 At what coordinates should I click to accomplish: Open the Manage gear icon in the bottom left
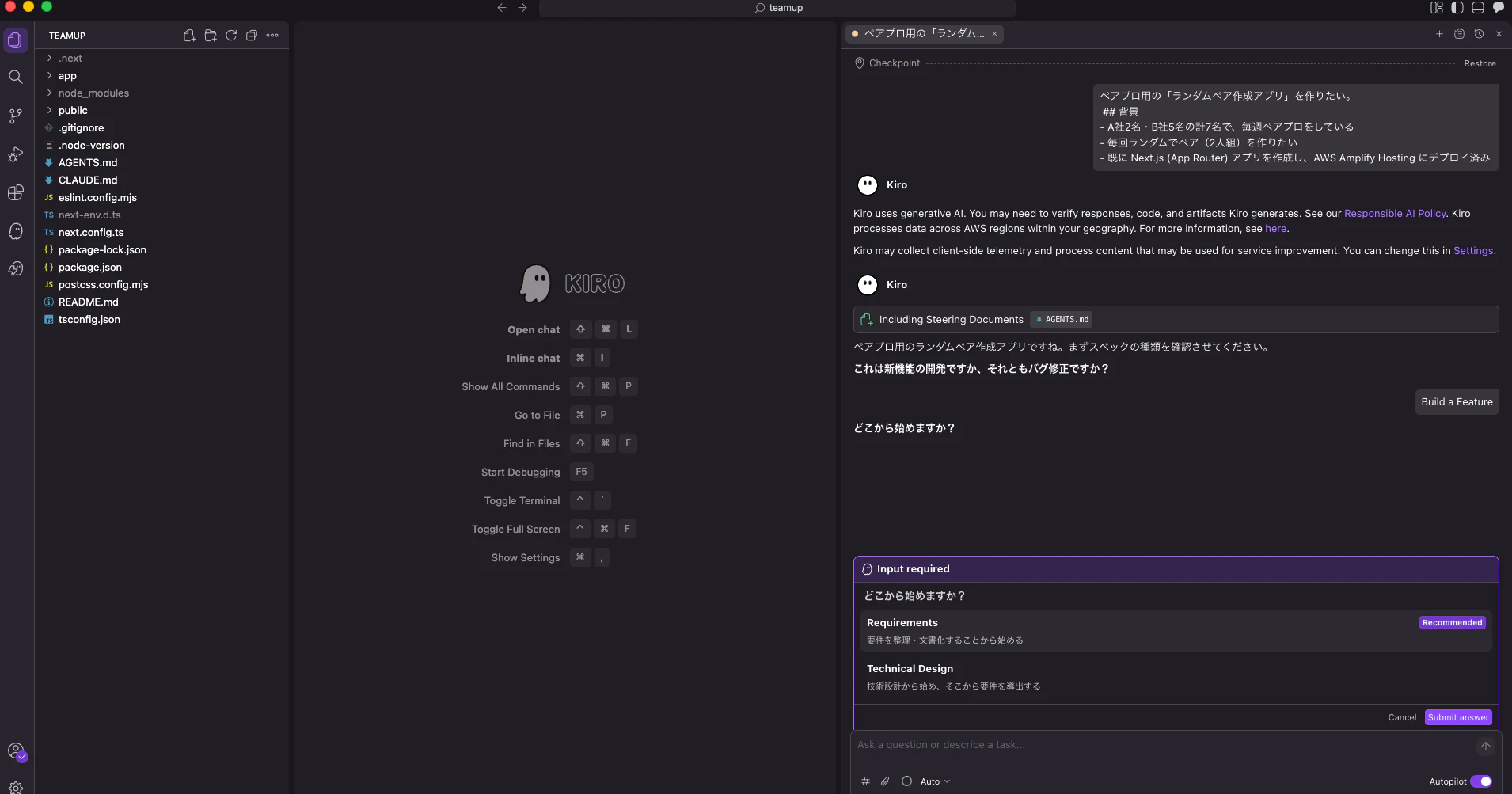(x=16, y=787)
